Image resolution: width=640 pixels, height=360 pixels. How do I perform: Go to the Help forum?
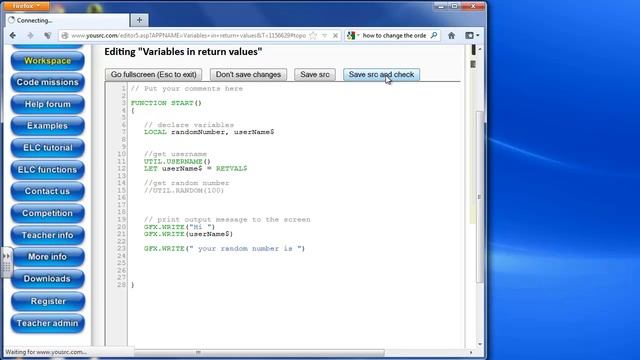[x=47, y=104]
